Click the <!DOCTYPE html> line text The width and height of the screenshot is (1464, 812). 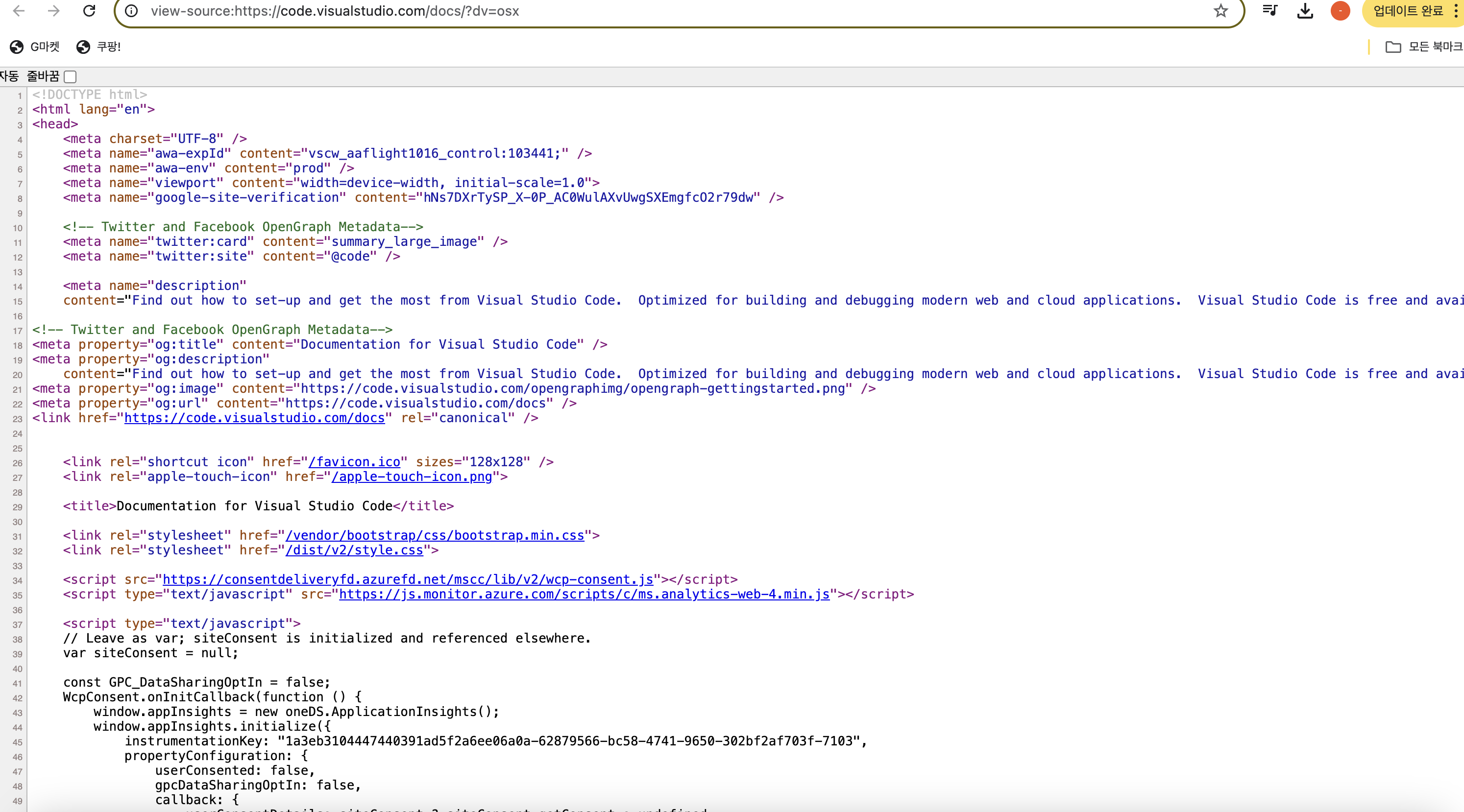point(90,95)
